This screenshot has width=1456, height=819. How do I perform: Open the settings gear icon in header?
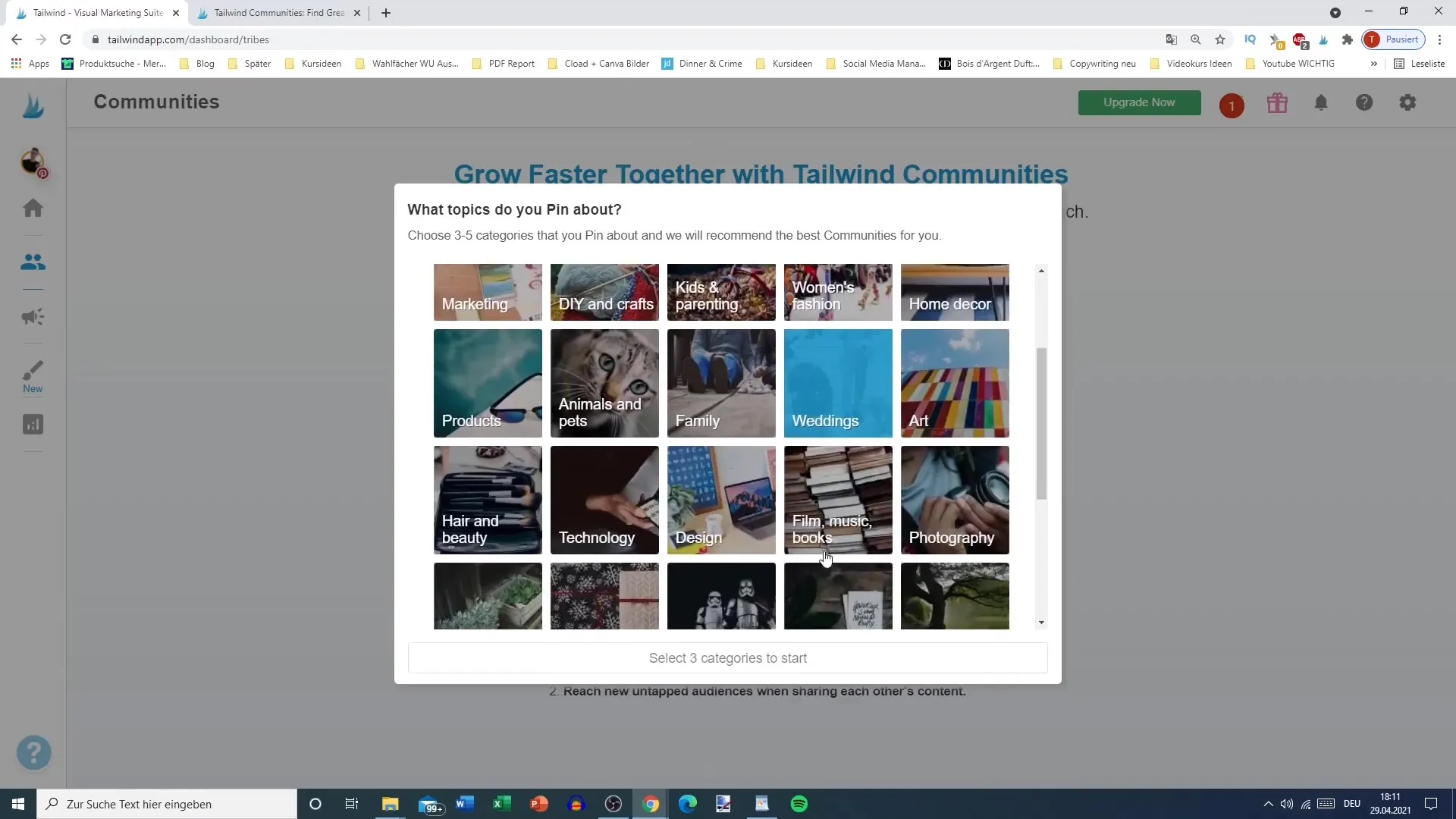click(1407, 102)
